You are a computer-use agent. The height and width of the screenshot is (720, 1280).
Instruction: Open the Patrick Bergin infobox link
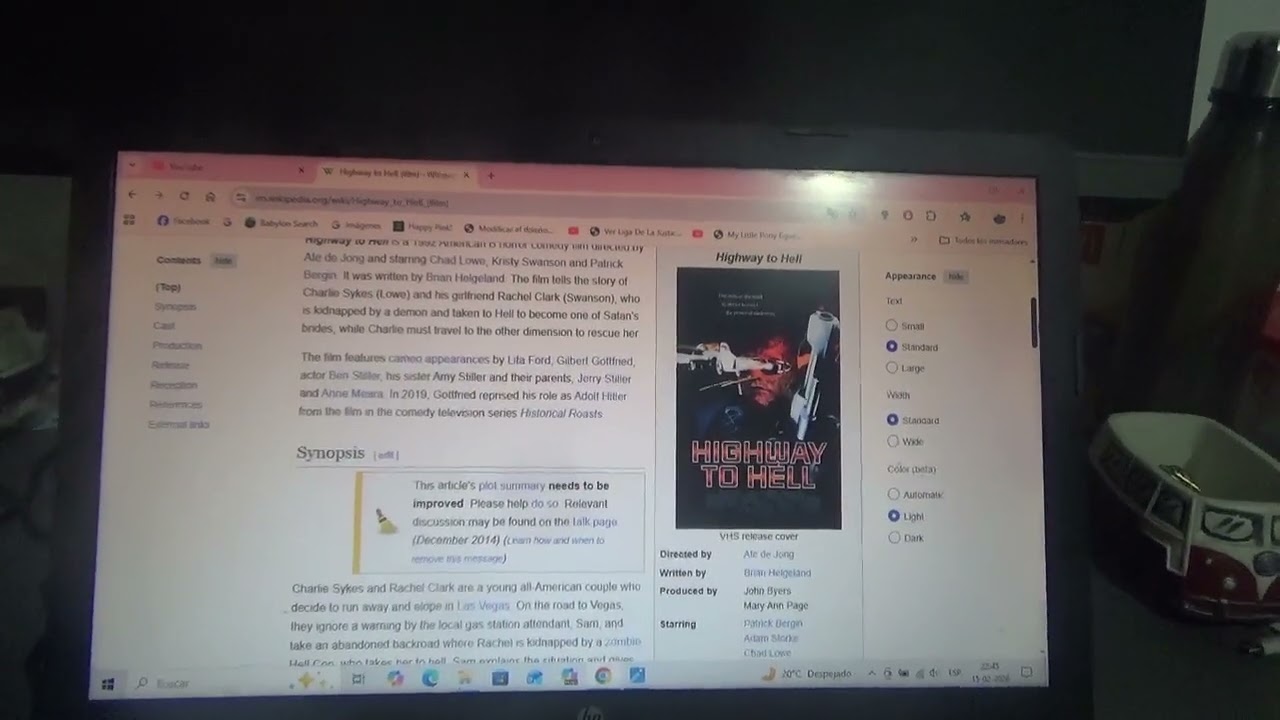(773, 623)
